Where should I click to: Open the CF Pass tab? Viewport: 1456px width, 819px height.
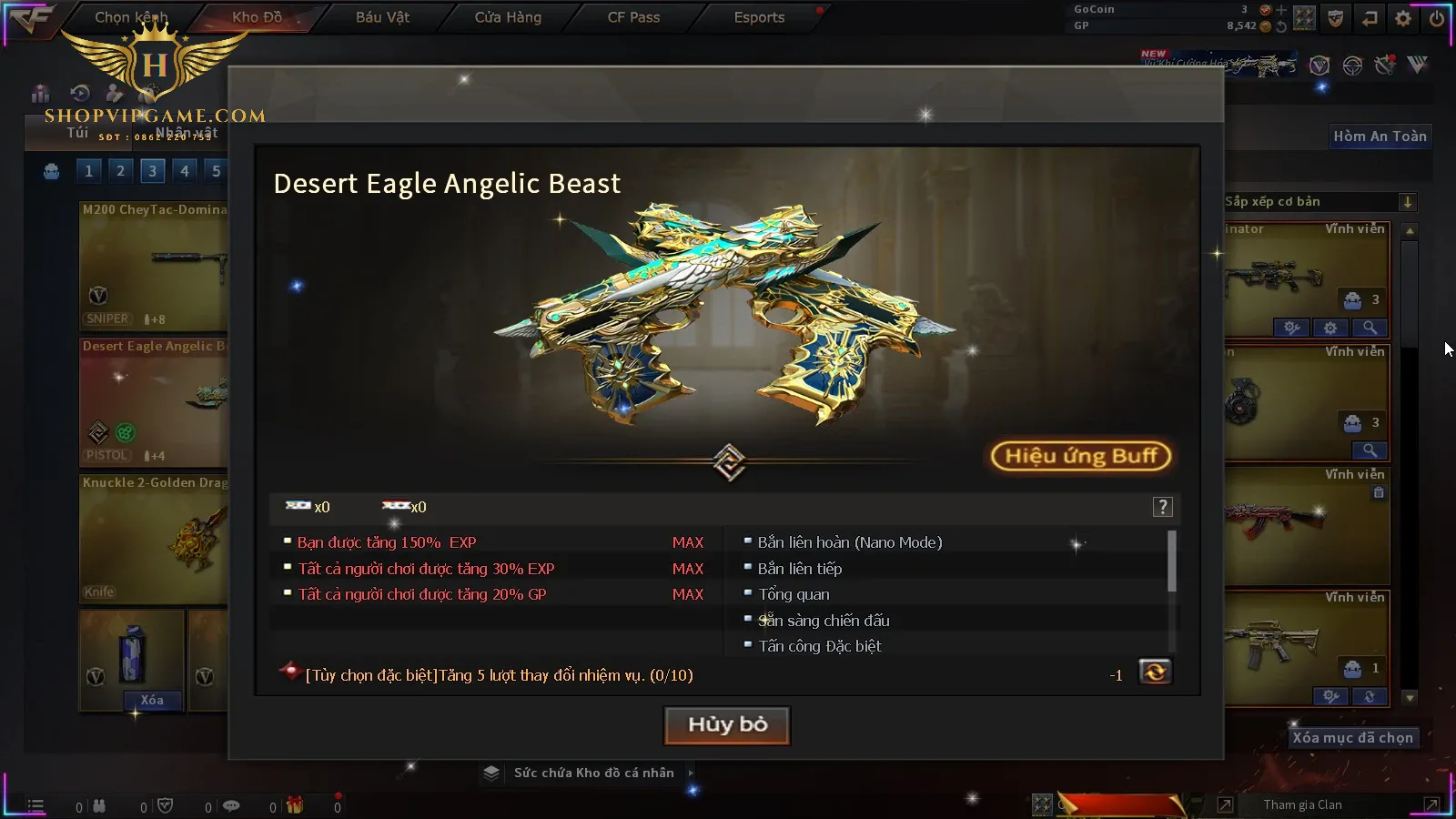point(633,17)
